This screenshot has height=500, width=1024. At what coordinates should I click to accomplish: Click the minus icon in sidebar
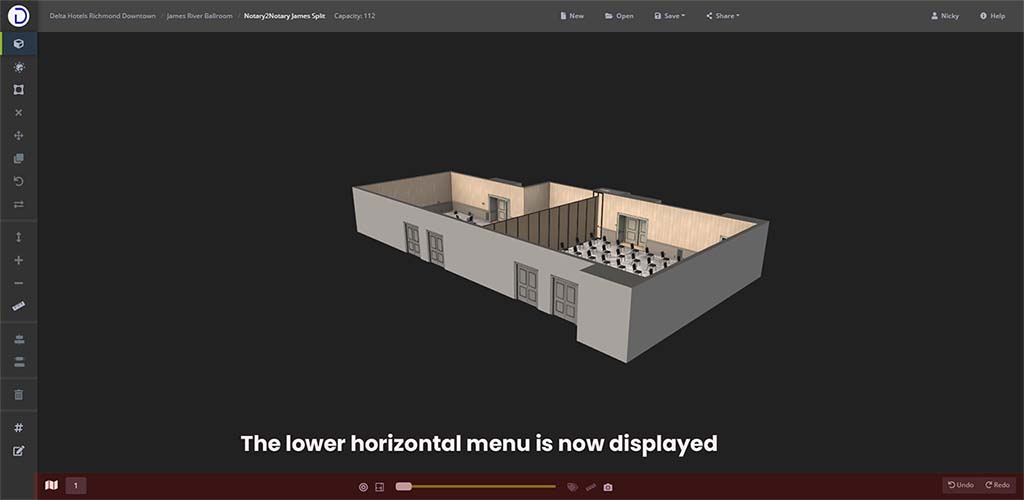pyautogui.click(x=19, y=283)
